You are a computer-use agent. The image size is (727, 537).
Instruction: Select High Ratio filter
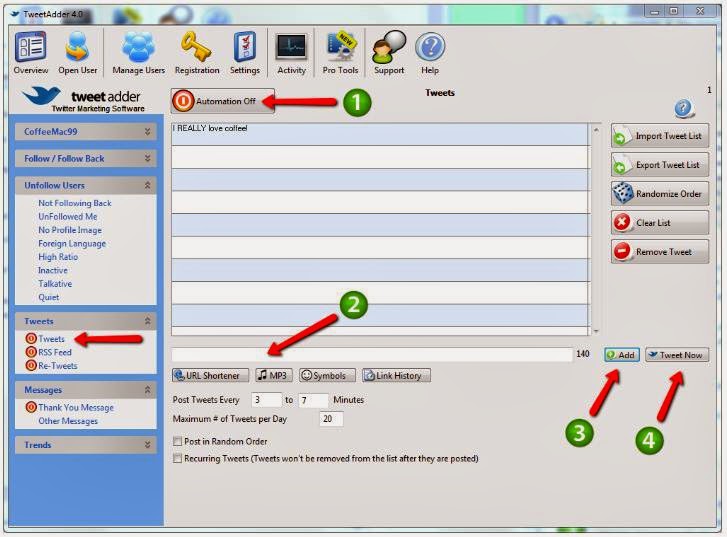tap(58, 257)
